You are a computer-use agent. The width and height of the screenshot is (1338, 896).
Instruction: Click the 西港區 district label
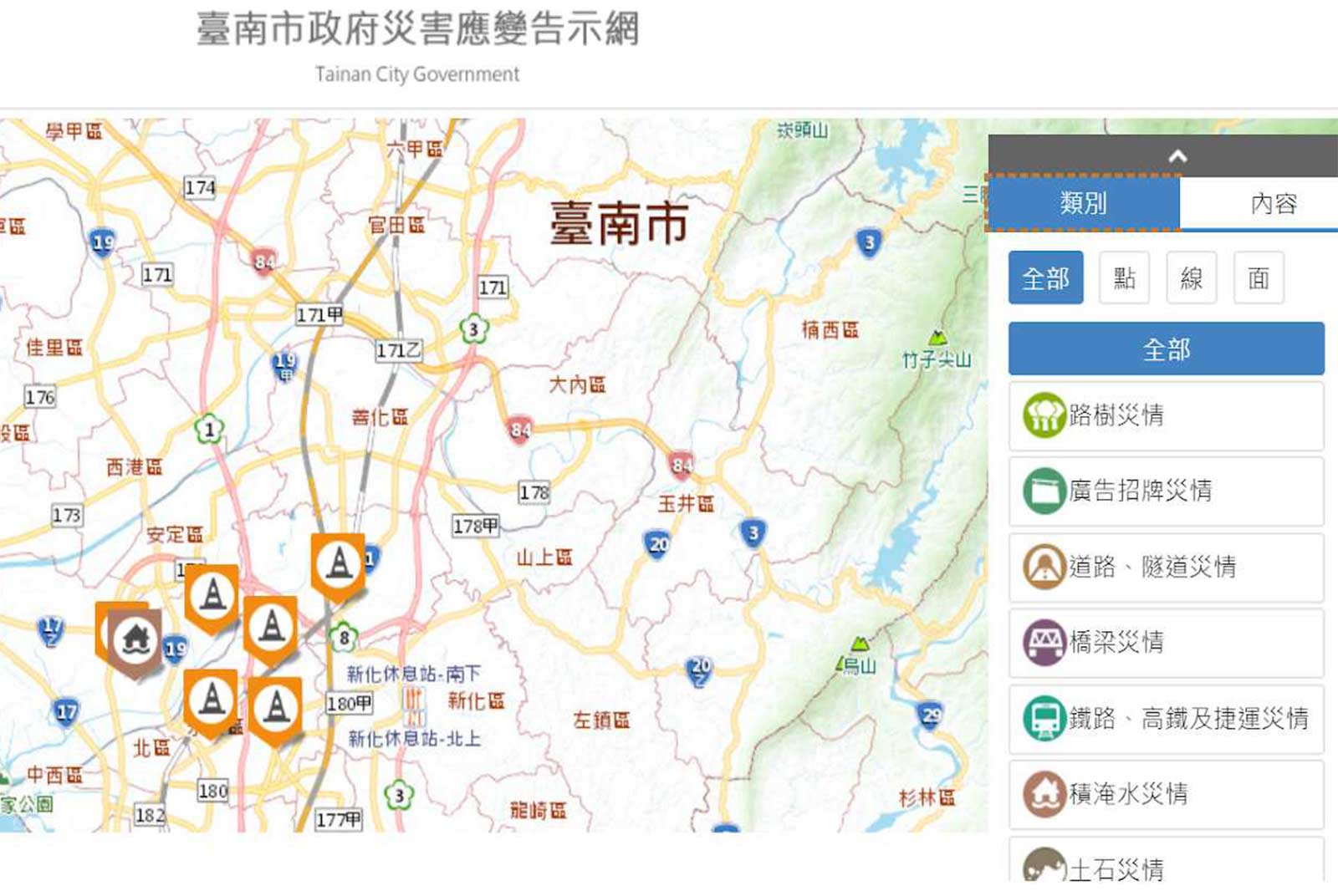[134, 467]
